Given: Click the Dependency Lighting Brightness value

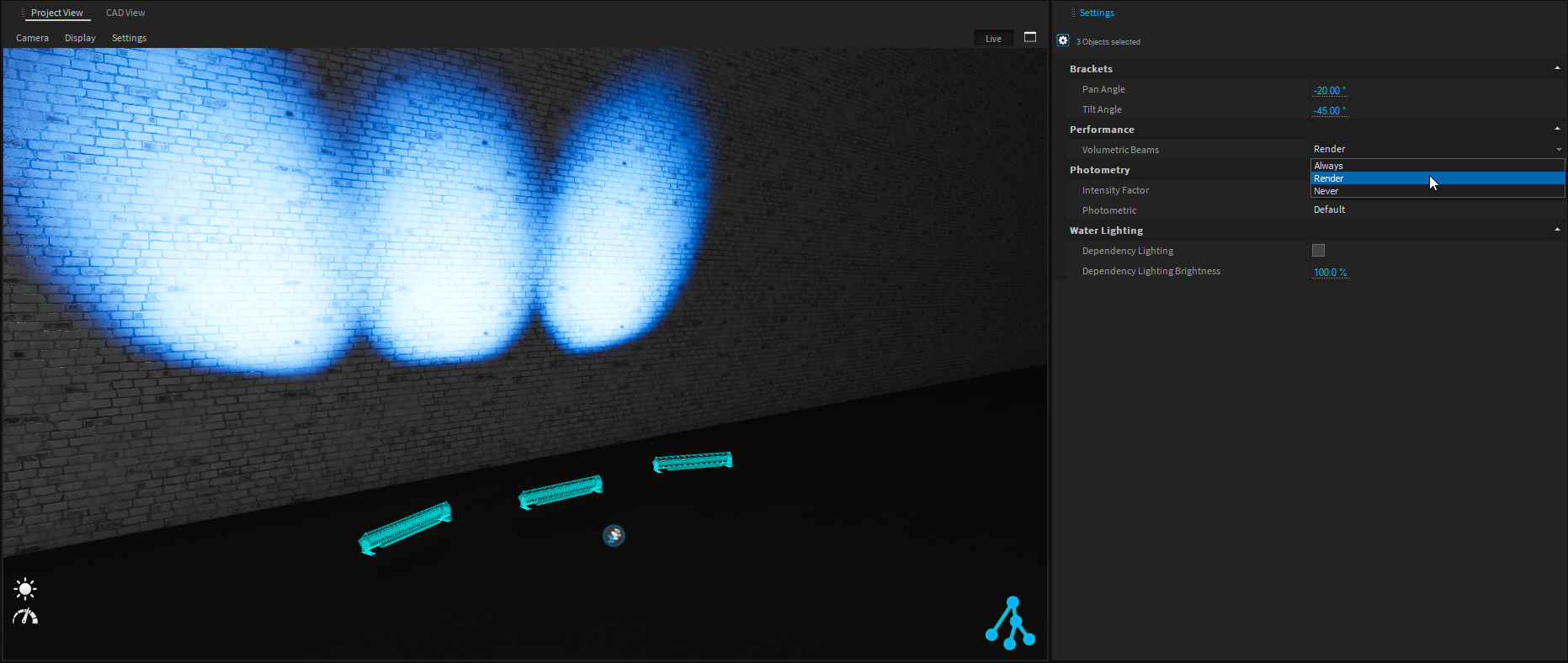Looking at the screenshot, I should pos(1330,272).
